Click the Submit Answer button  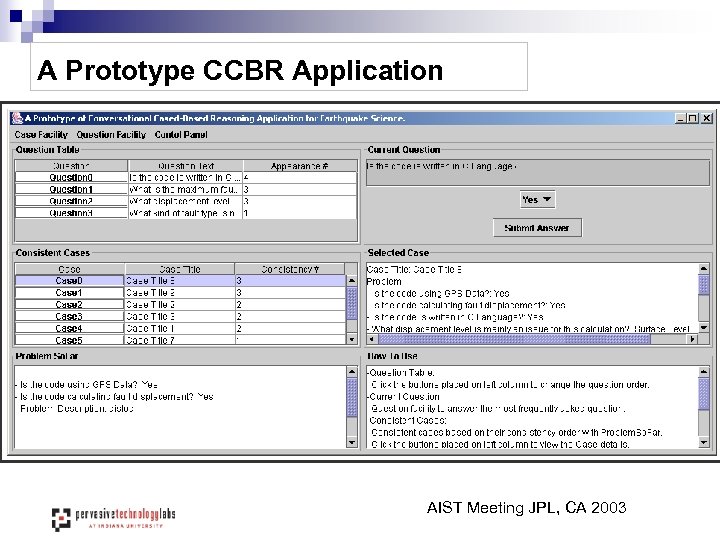pos(537,228)
